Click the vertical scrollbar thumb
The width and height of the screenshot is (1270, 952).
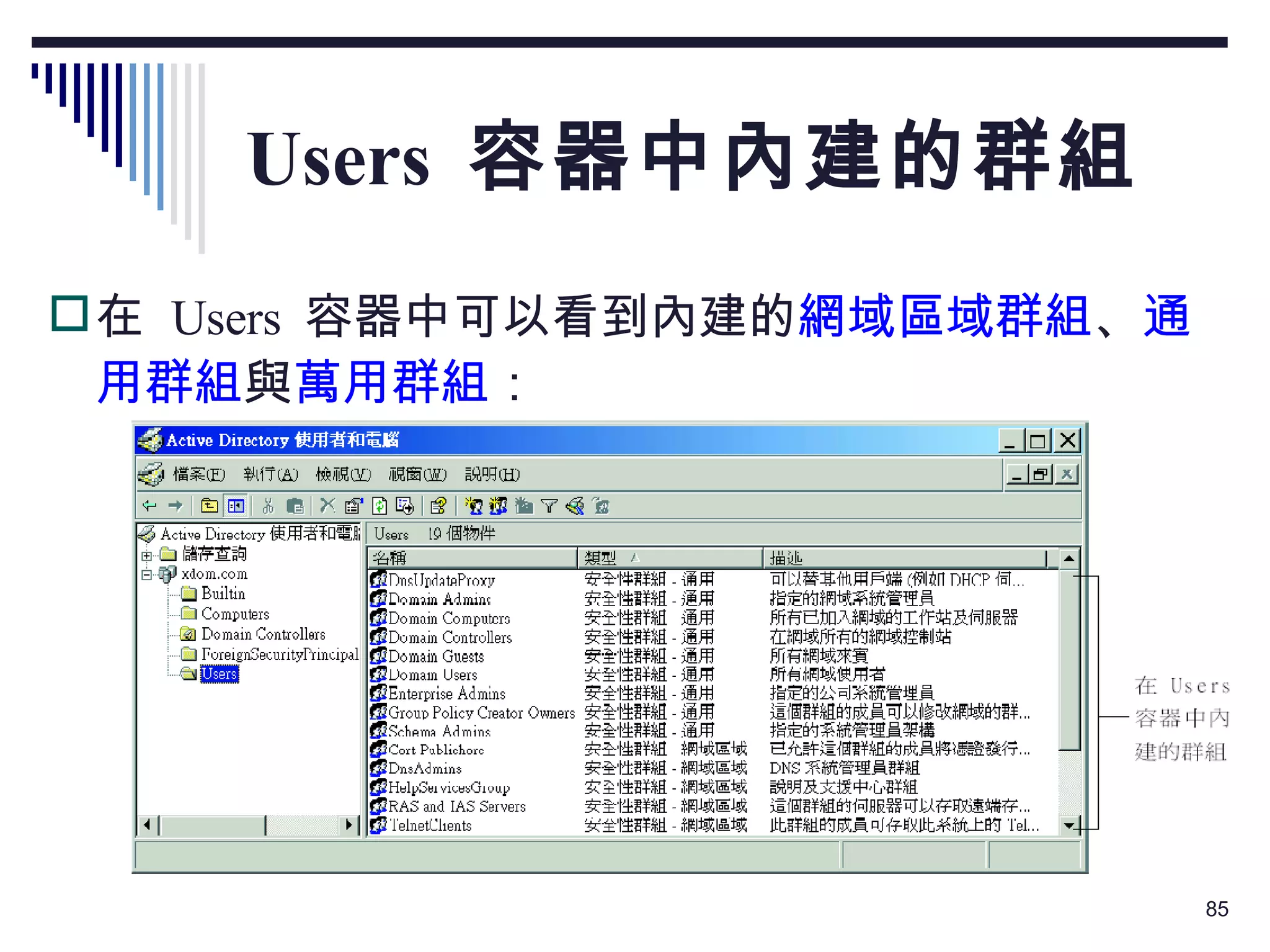[x=1069, y=660]
